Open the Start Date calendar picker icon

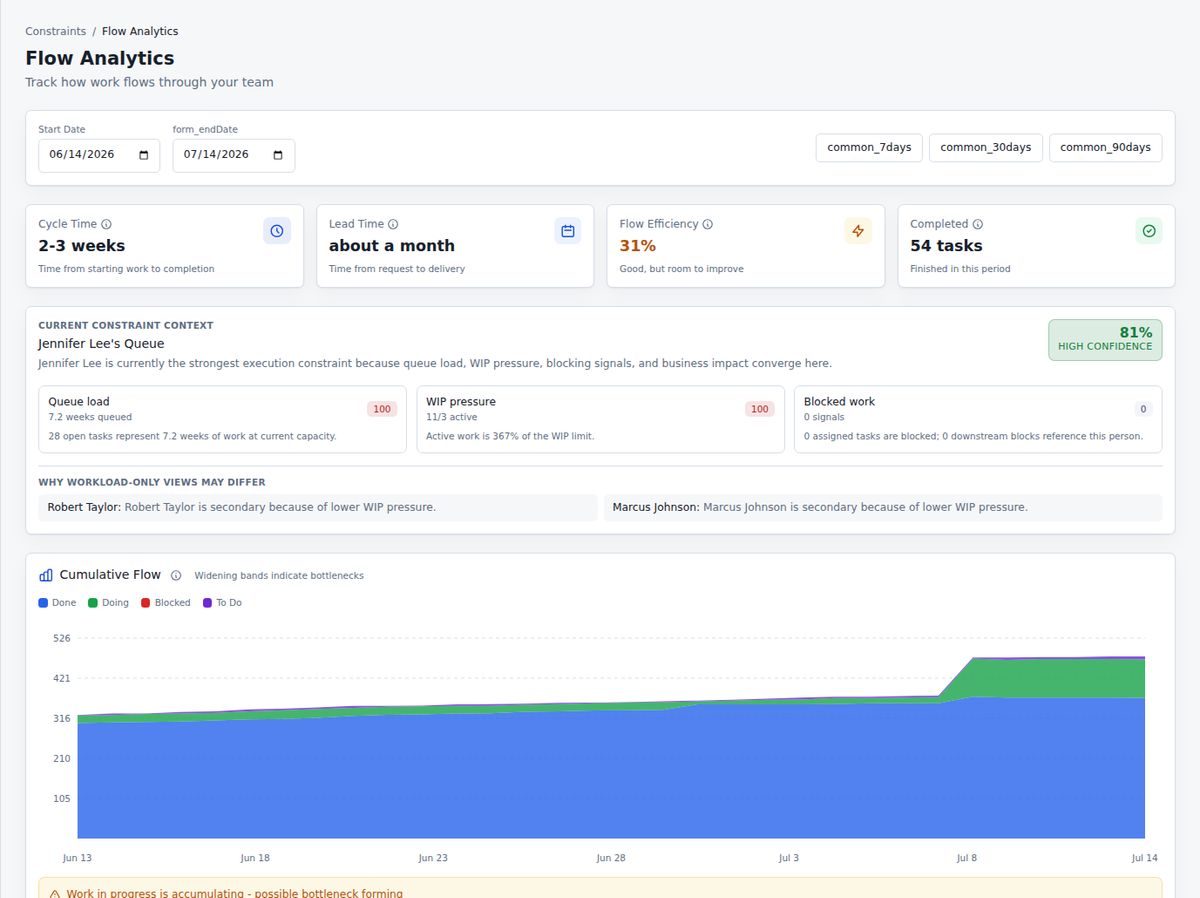click(143, 155)
